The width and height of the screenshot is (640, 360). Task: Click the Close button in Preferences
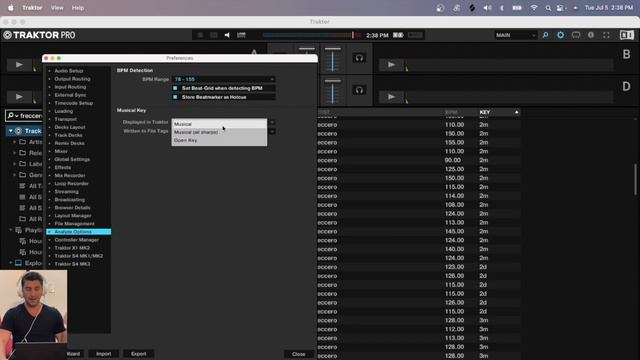point(298,354)
